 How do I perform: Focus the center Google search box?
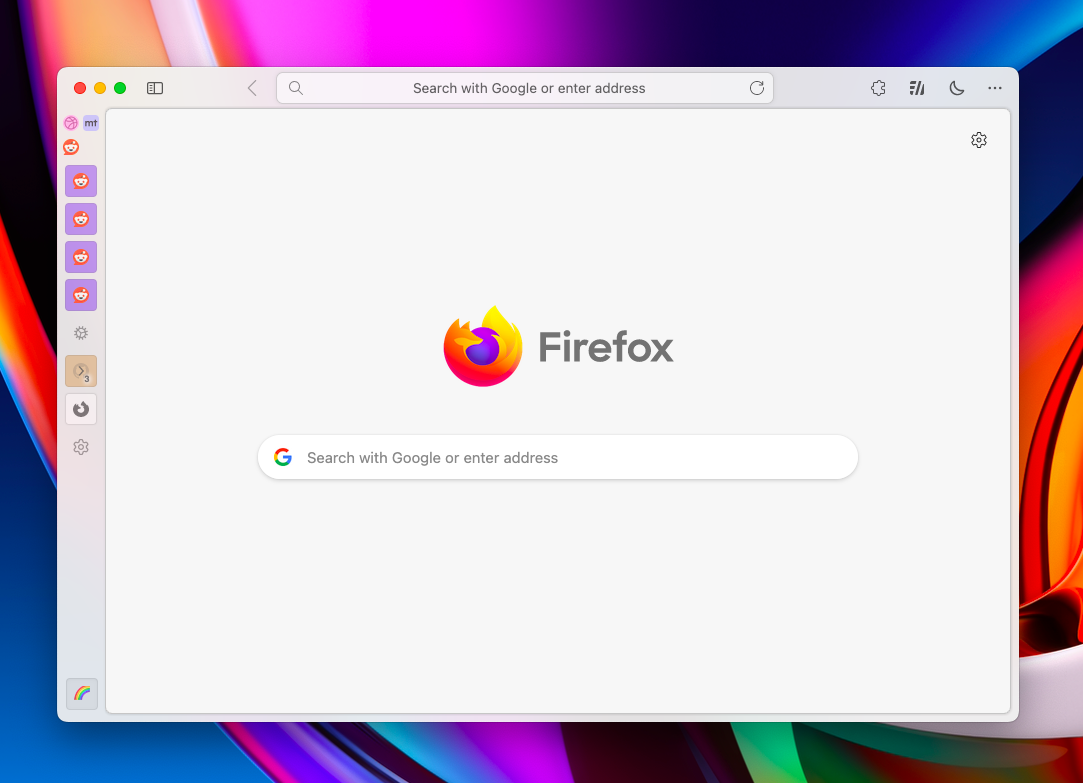[558, 457]
